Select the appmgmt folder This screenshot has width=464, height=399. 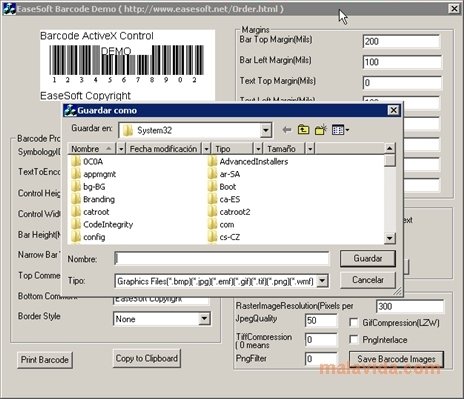(94, 174)
